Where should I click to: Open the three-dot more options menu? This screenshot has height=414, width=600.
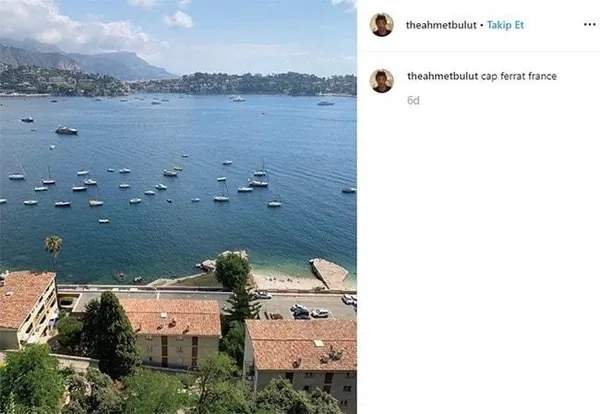point(589,24)
